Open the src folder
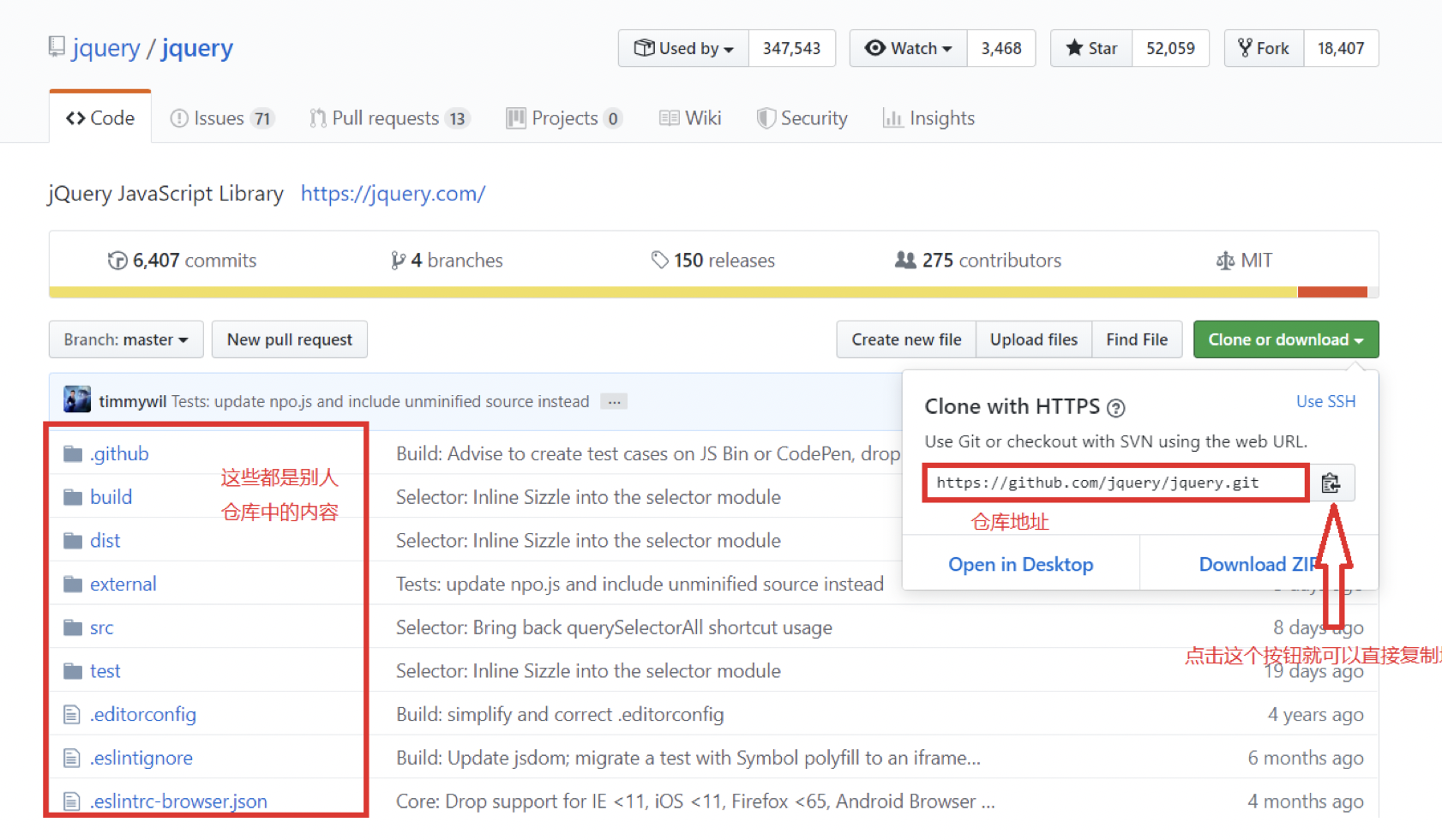 point(102,628)
